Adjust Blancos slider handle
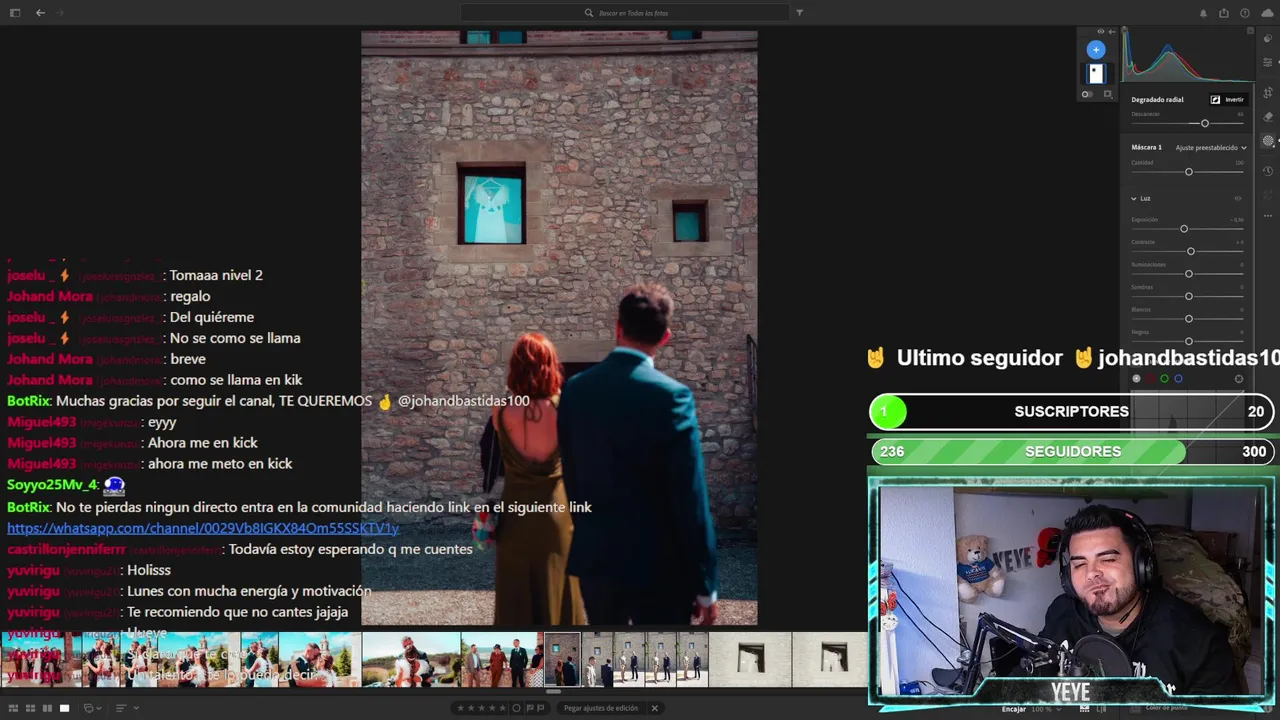This screenshot has width=1280, height=720. pos(1189,319)
